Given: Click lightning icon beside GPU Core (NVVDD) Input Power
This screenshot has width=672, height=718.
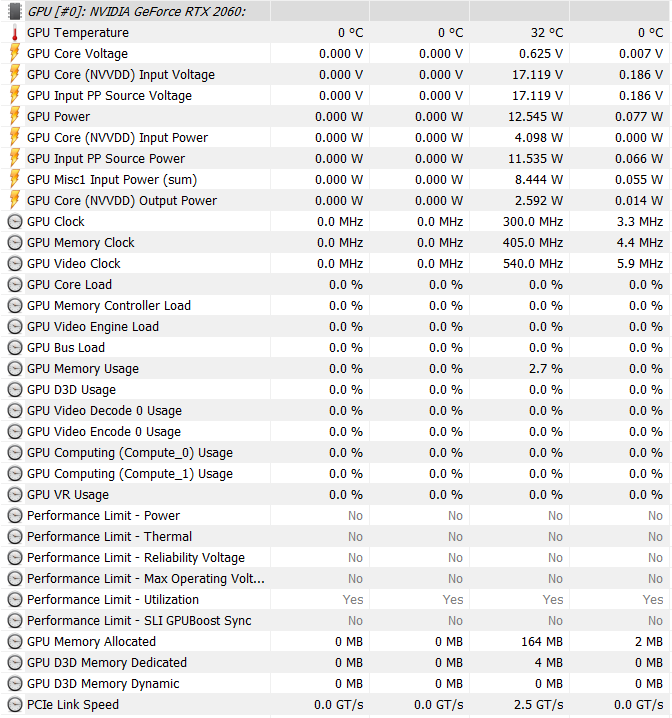Looking at the screenshot, I should 15,138.
